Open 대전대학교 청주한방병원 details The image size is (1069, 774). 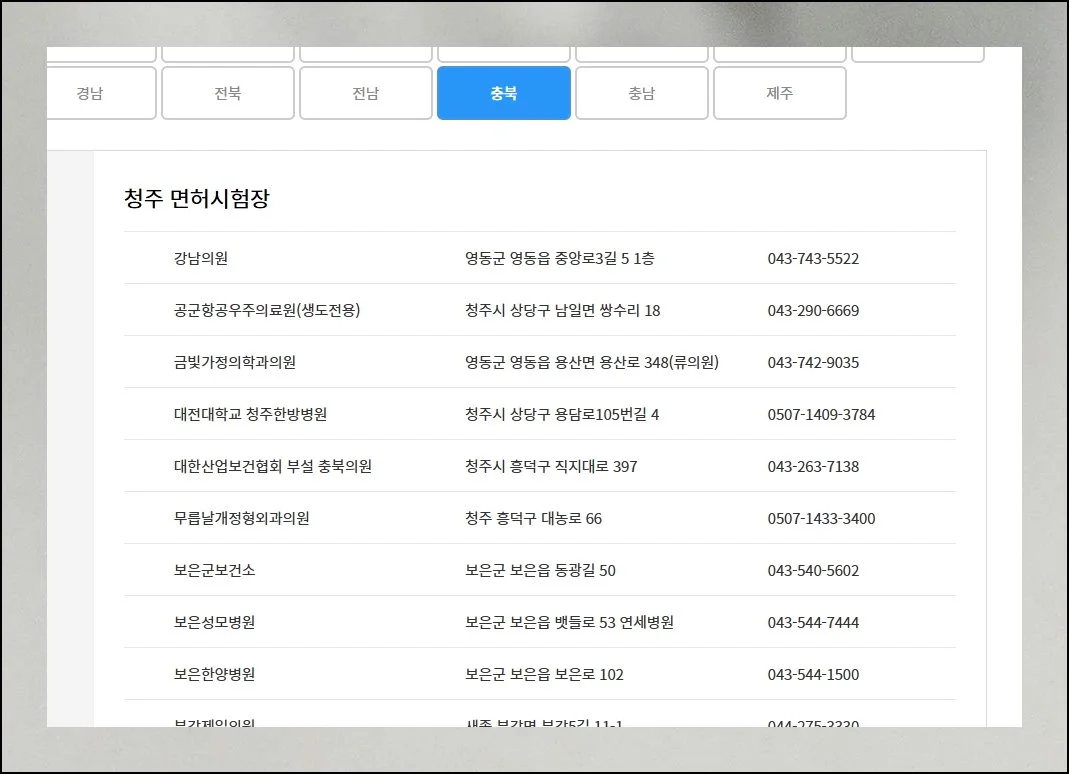251,414
